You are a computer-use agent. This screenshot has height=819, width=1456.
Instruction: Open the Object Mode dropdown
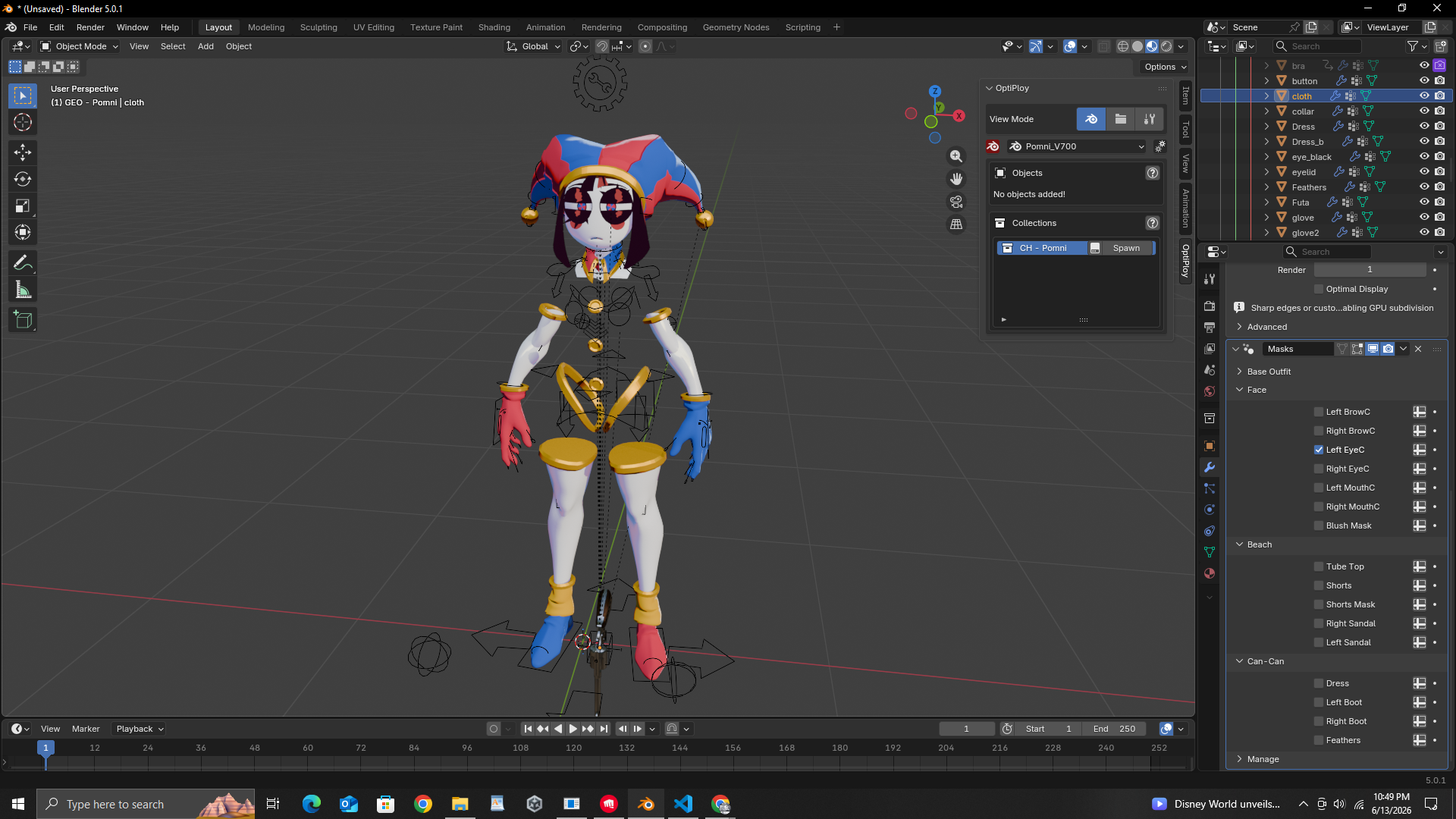80,46
